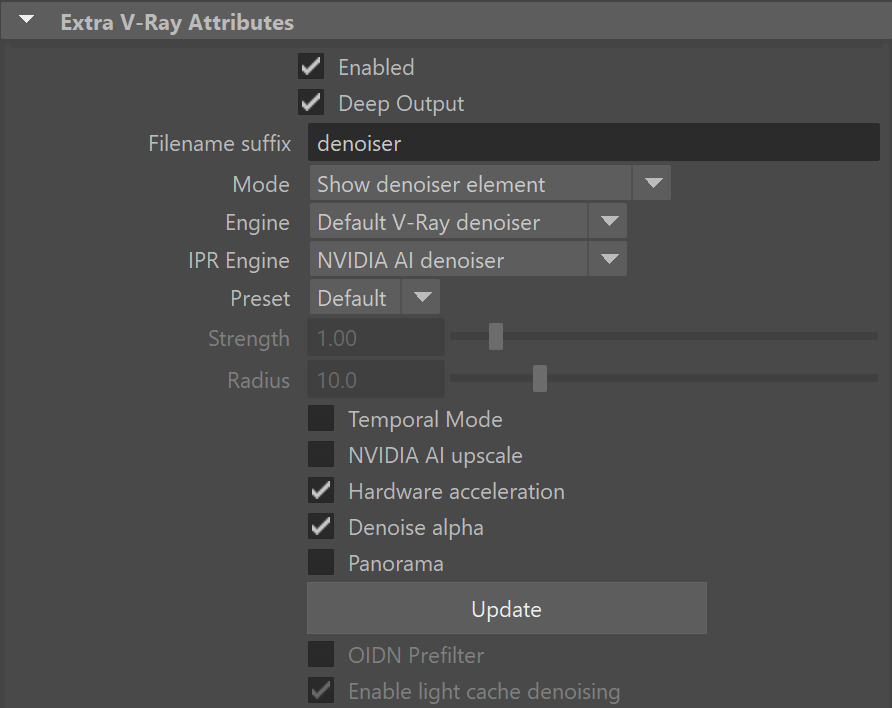Click the Strength value field

(x=375, y=338)
